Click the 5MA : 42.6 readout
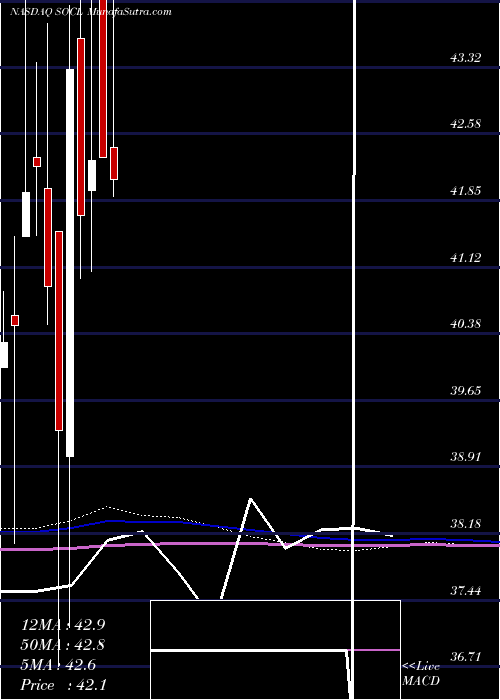Screen dimensions: 500x700 [58, 665]
